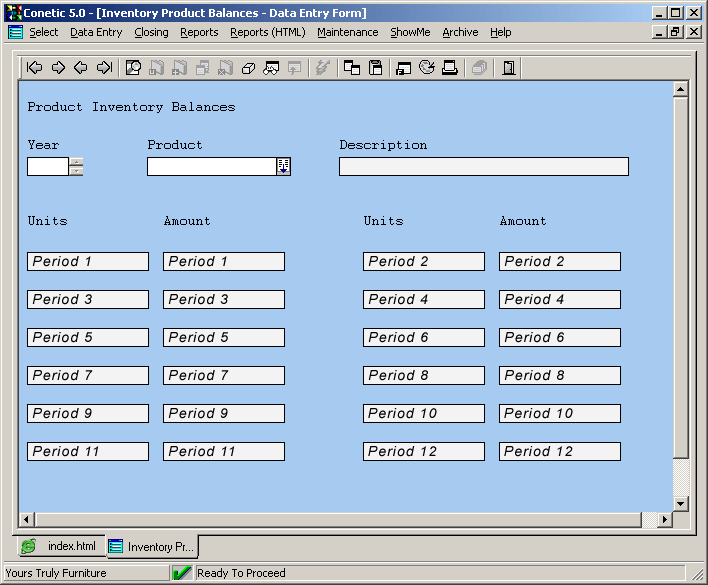Viewport: 708px width, 585px height.
Task: Click the eraser clear-form icon
Action: (248, 68)
